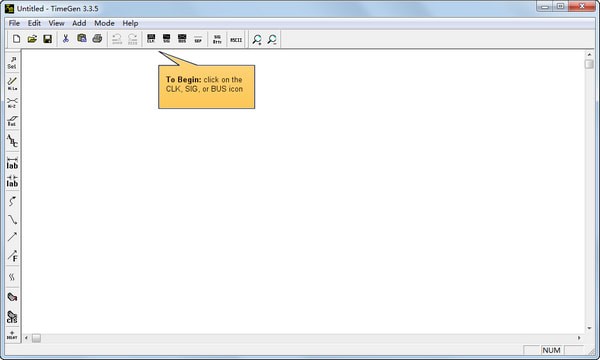
Task: Select the ABC text annotation tool
Action: (x=12, y=141)
